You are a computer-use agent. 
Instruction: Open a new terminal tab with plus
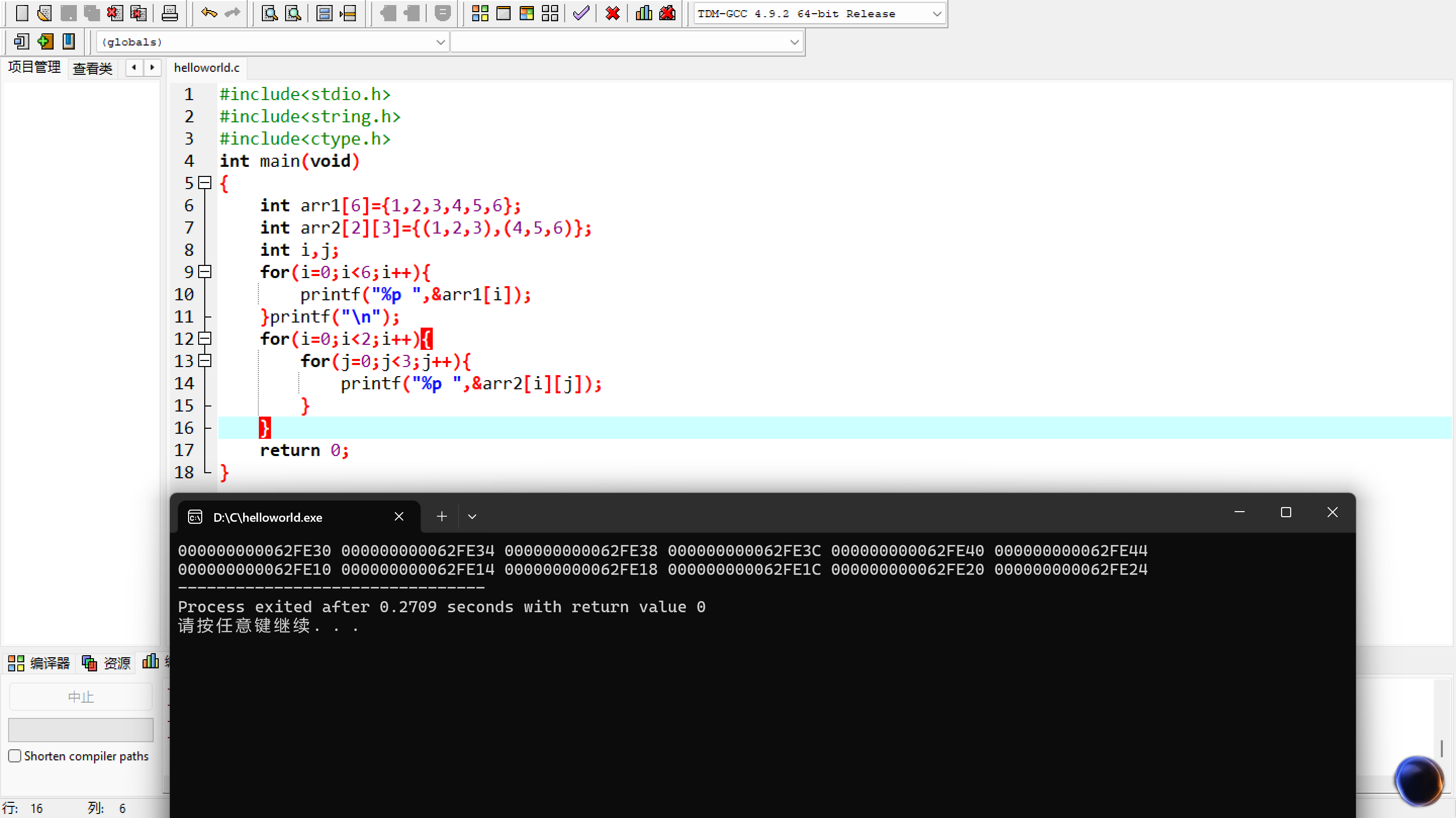tap(441, 516)
